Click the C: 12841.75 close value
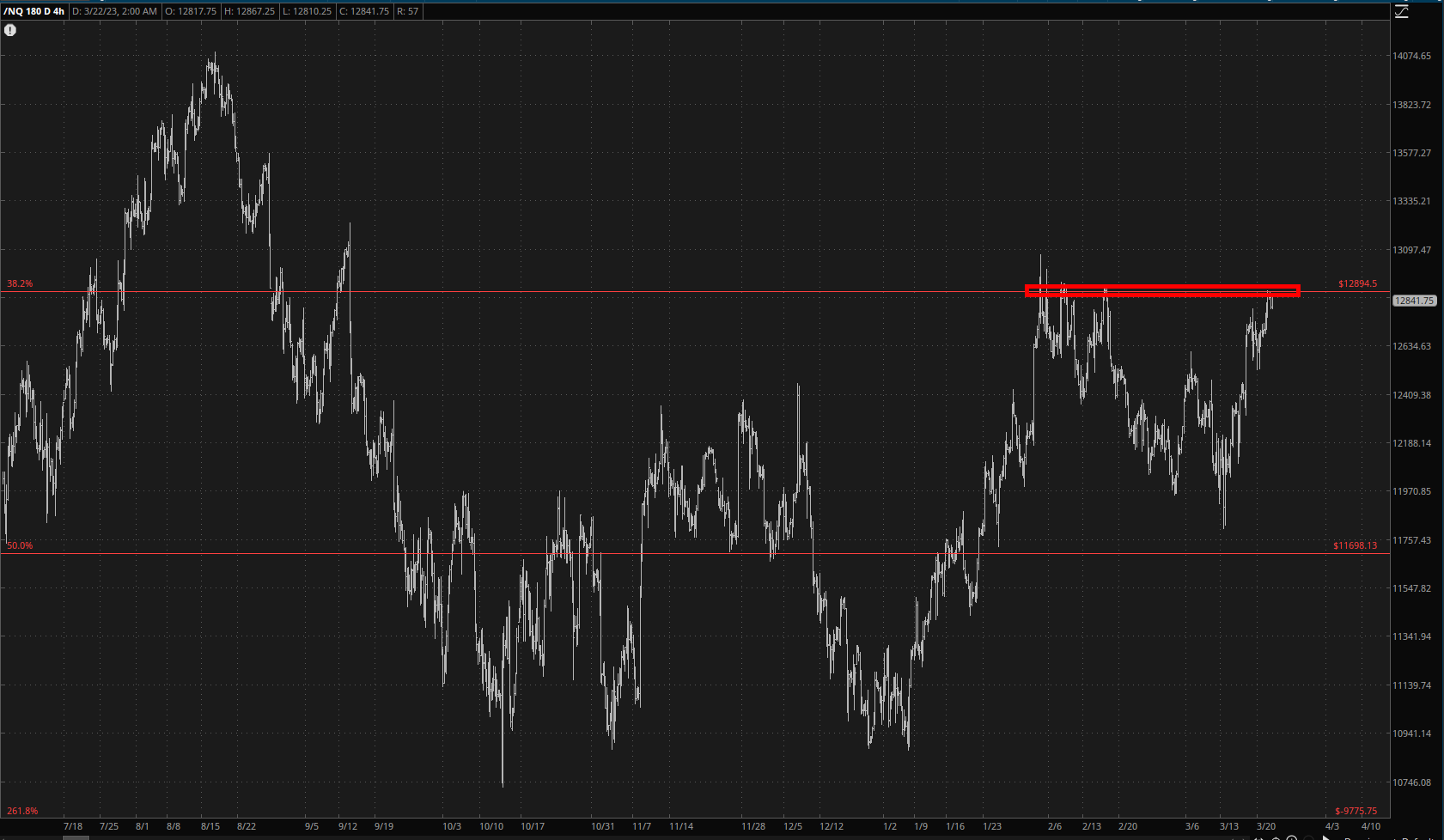This screenshot has width=1444, height=840. coord(364,11)
